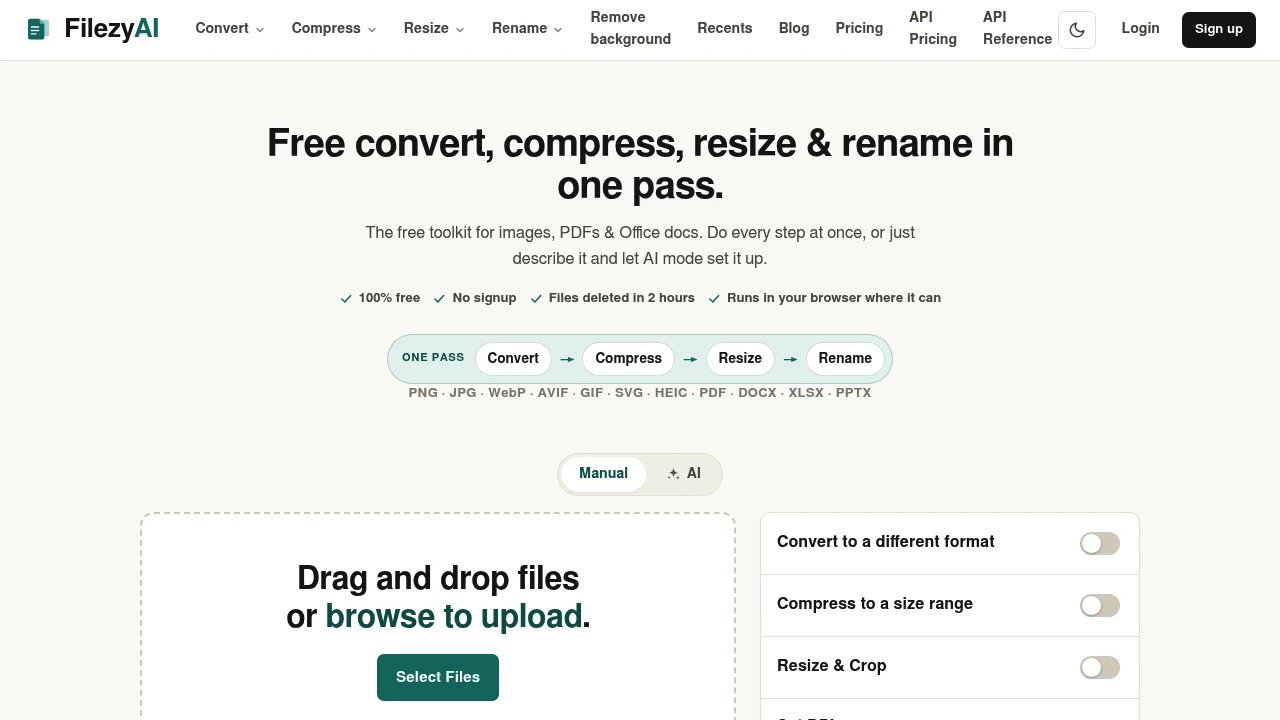Click the Sign up button
Screen dimensions: 1280x720
(x=1219, y=29)
